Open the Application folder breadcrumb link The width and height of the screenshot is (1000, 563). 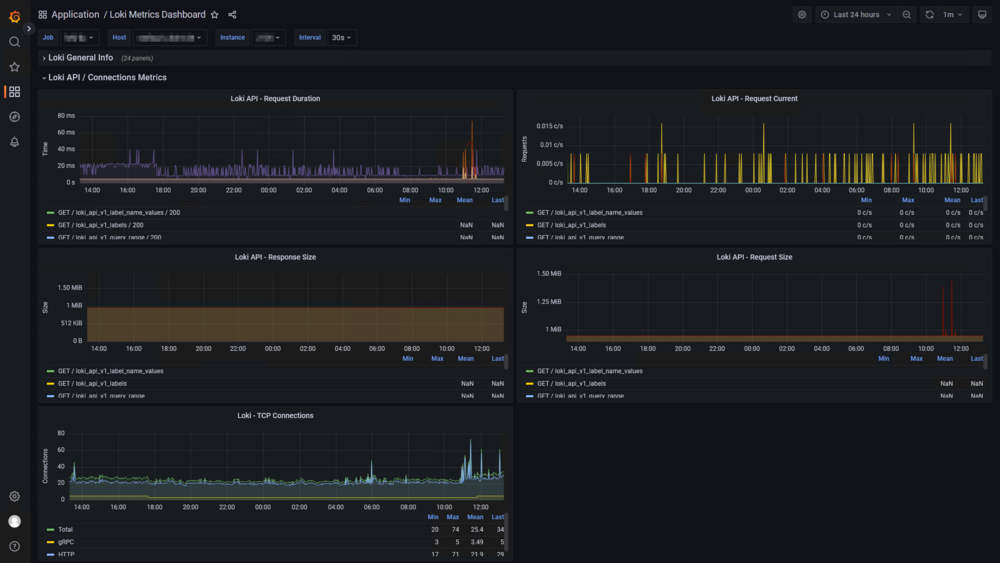pyautogui.click(x=75, y=15)
